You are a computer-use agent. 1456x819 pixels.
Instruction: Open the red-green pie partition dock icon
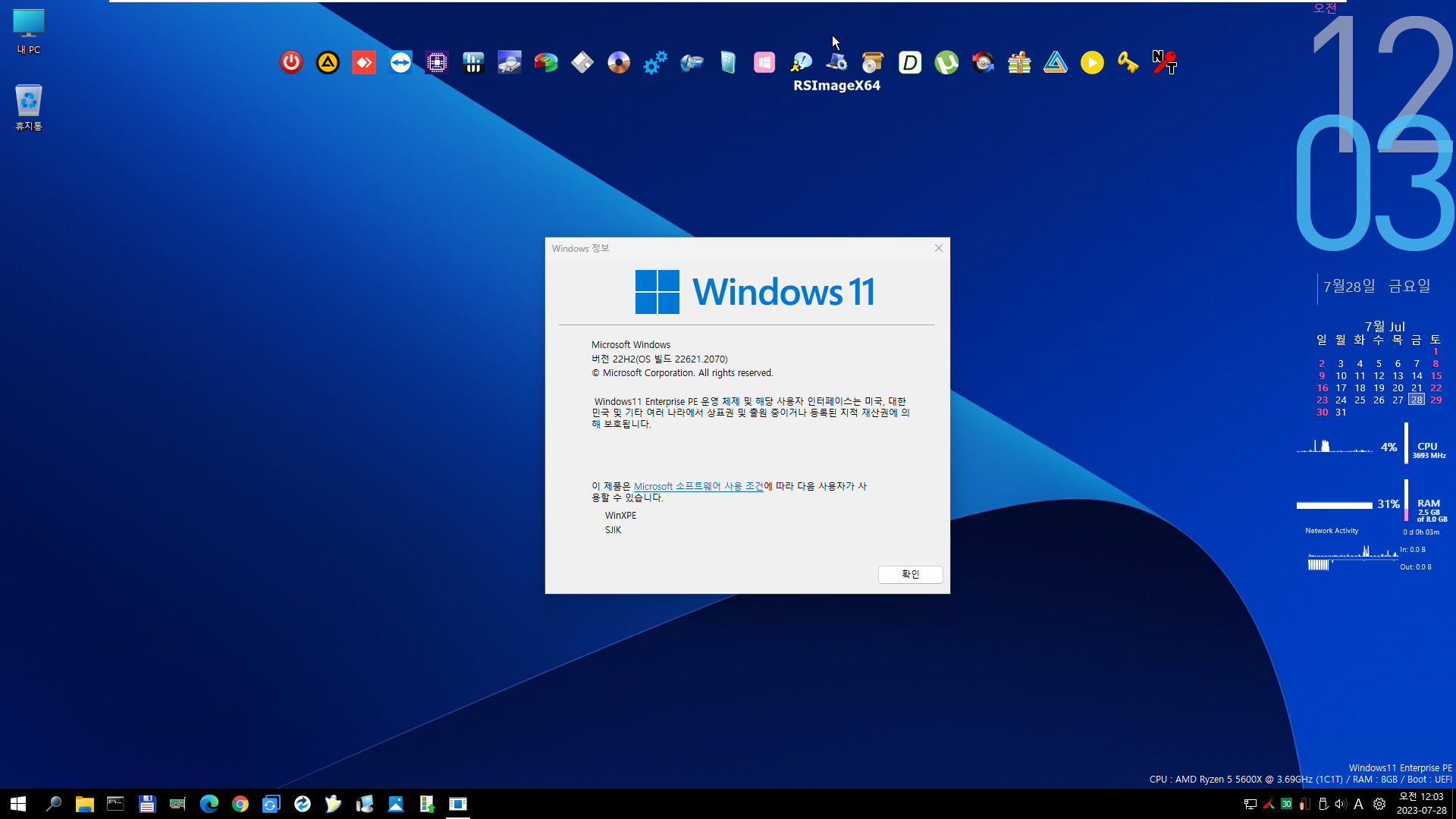[546, 62]
